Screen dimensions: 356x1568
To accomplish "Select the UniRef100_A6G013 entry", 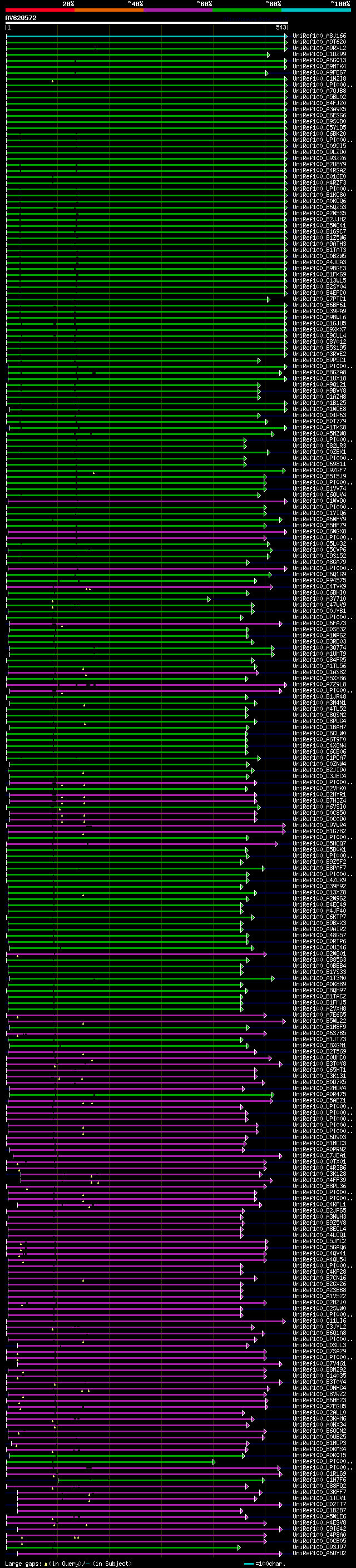I will (319, 60).
